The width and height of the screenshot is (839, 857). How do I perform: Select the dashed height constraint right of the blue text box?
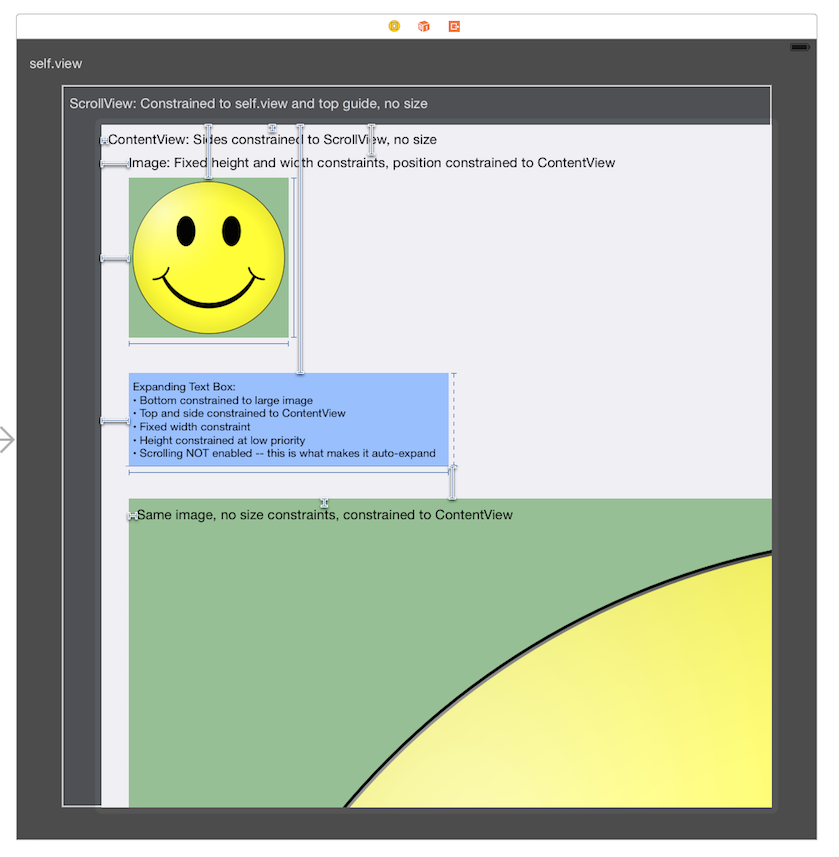coord(454,419)
